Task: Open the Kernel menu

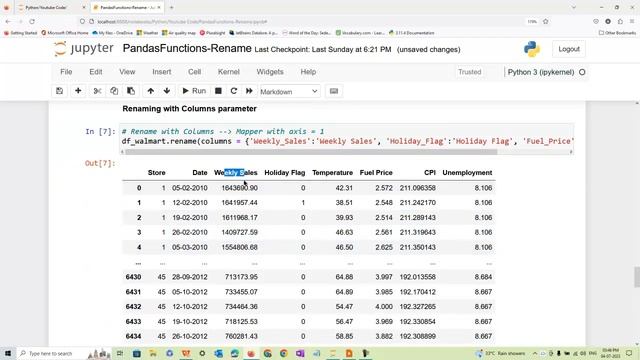Action: click(x=229, y=72)
